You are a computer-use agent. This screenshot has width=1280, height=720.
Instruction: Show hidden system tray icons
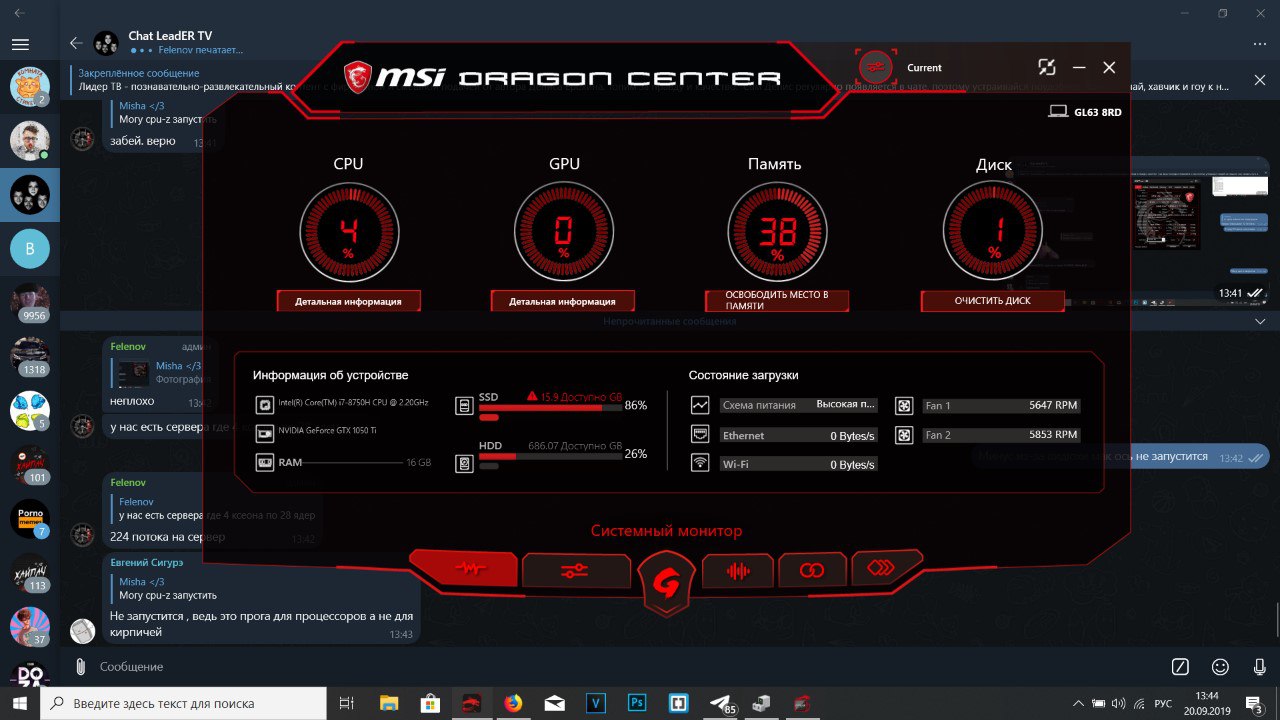click(x=1078, y=703)
